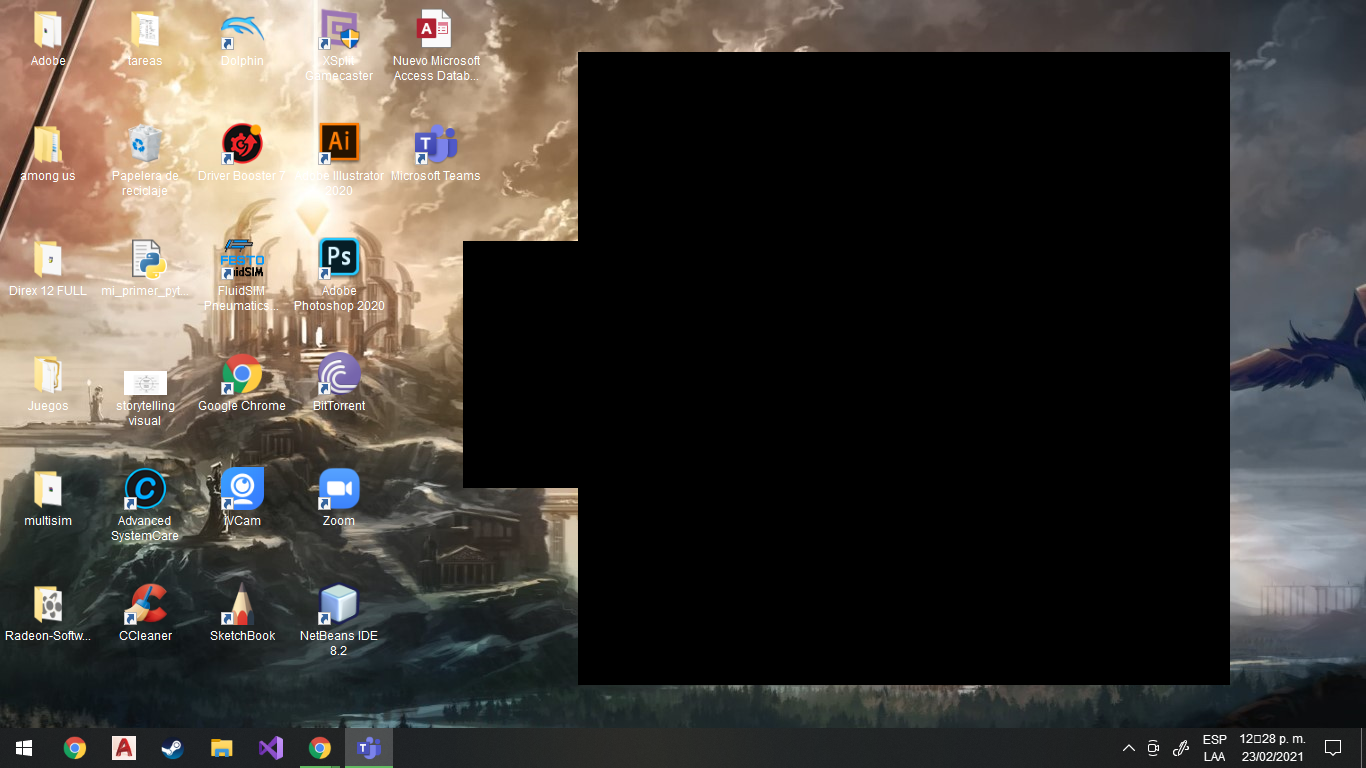
Task: Open Chrome icon beside the Start button
Action: (x=75, y=748)
